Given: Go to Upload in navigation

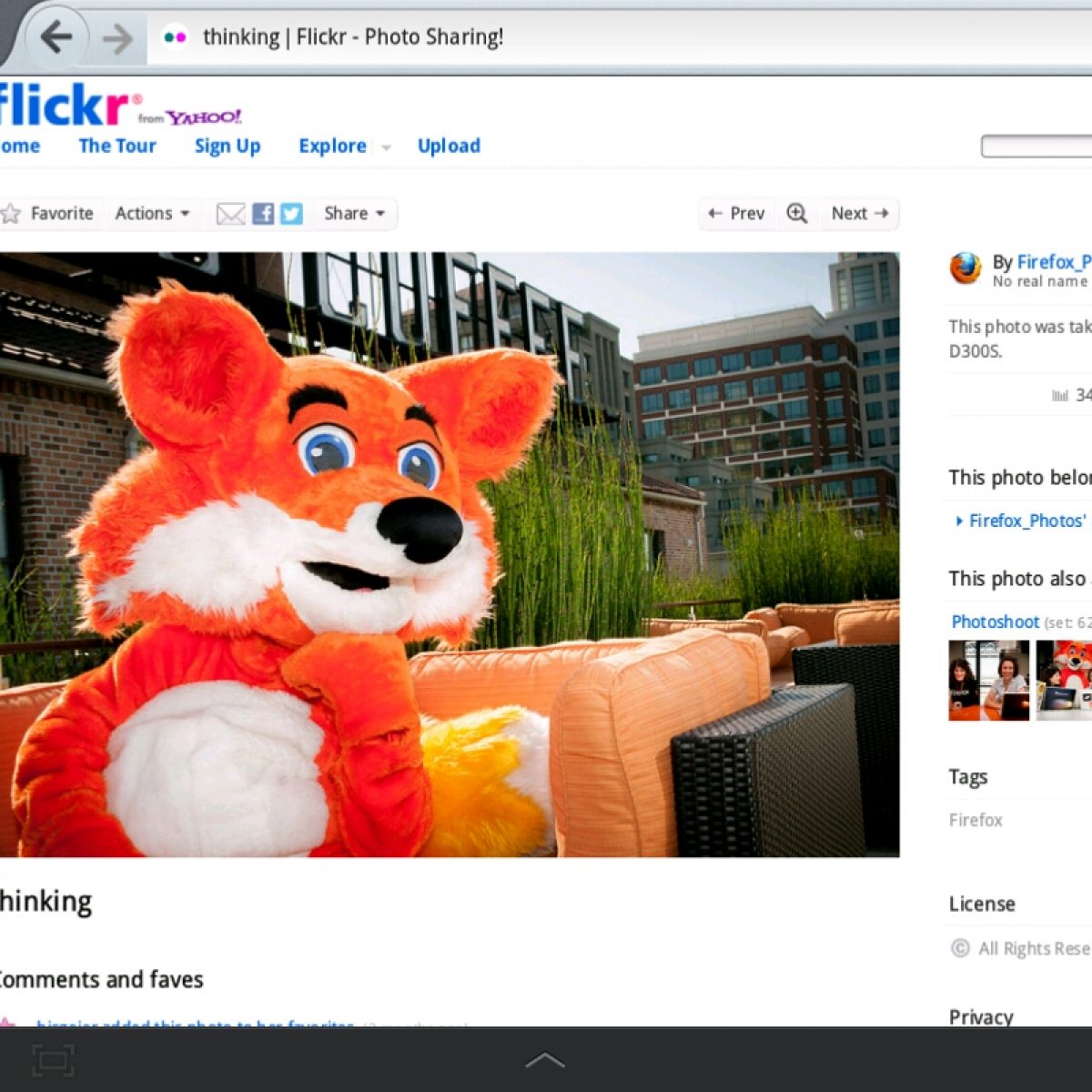Looking at the screenshot, I should pos(449,146).
